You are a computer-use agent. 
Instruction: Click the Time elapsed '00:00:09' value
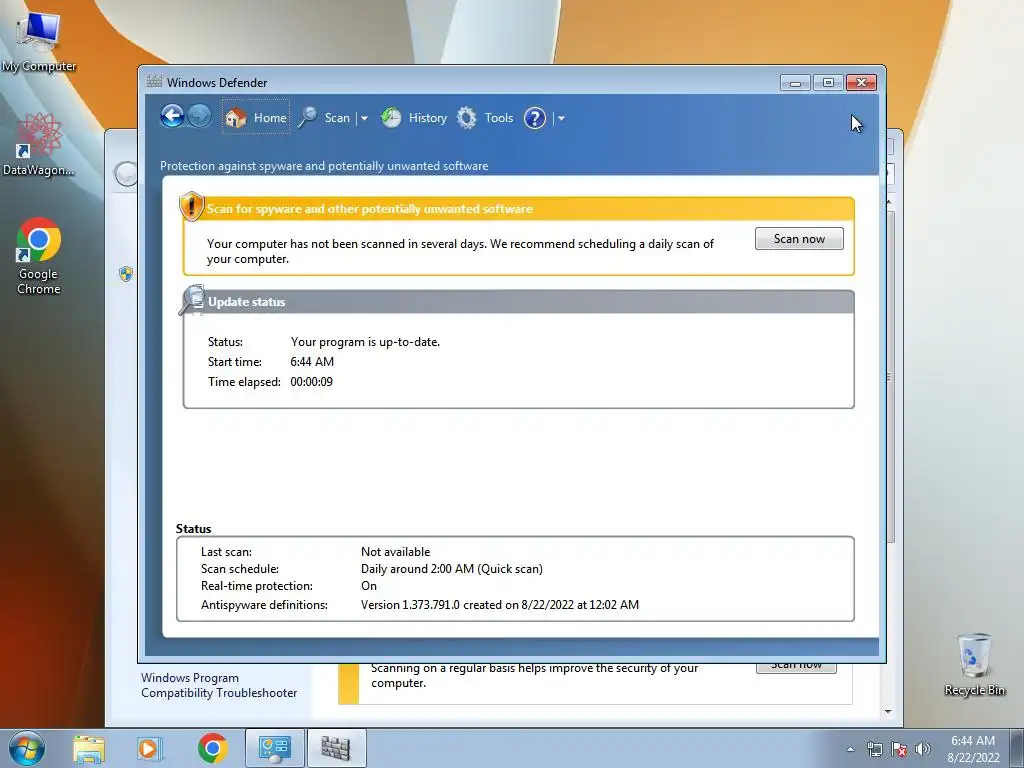tap(312, 381)
